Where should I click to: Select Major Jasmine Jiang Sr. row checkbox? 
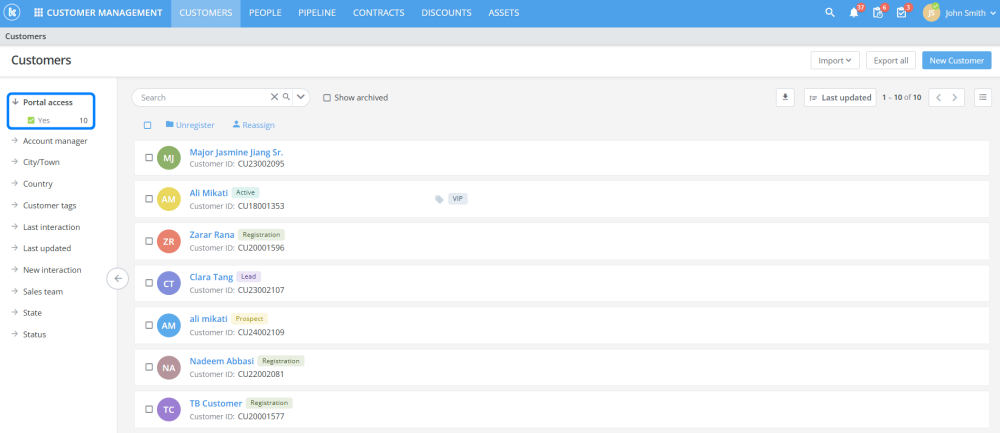coord(149,158)
